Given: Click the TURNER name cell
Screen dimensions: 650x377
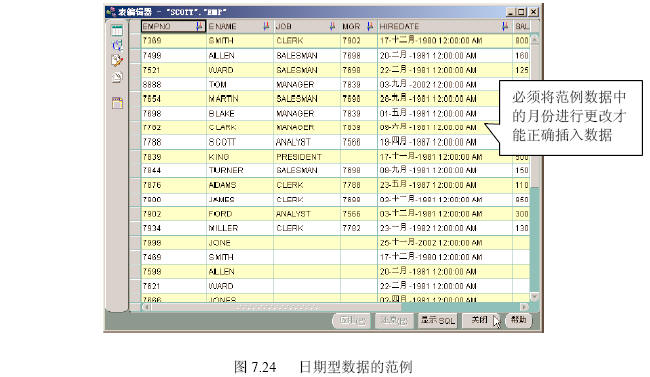Looking at the screenshot, I should pyautogui.click(x=240, y=170).
